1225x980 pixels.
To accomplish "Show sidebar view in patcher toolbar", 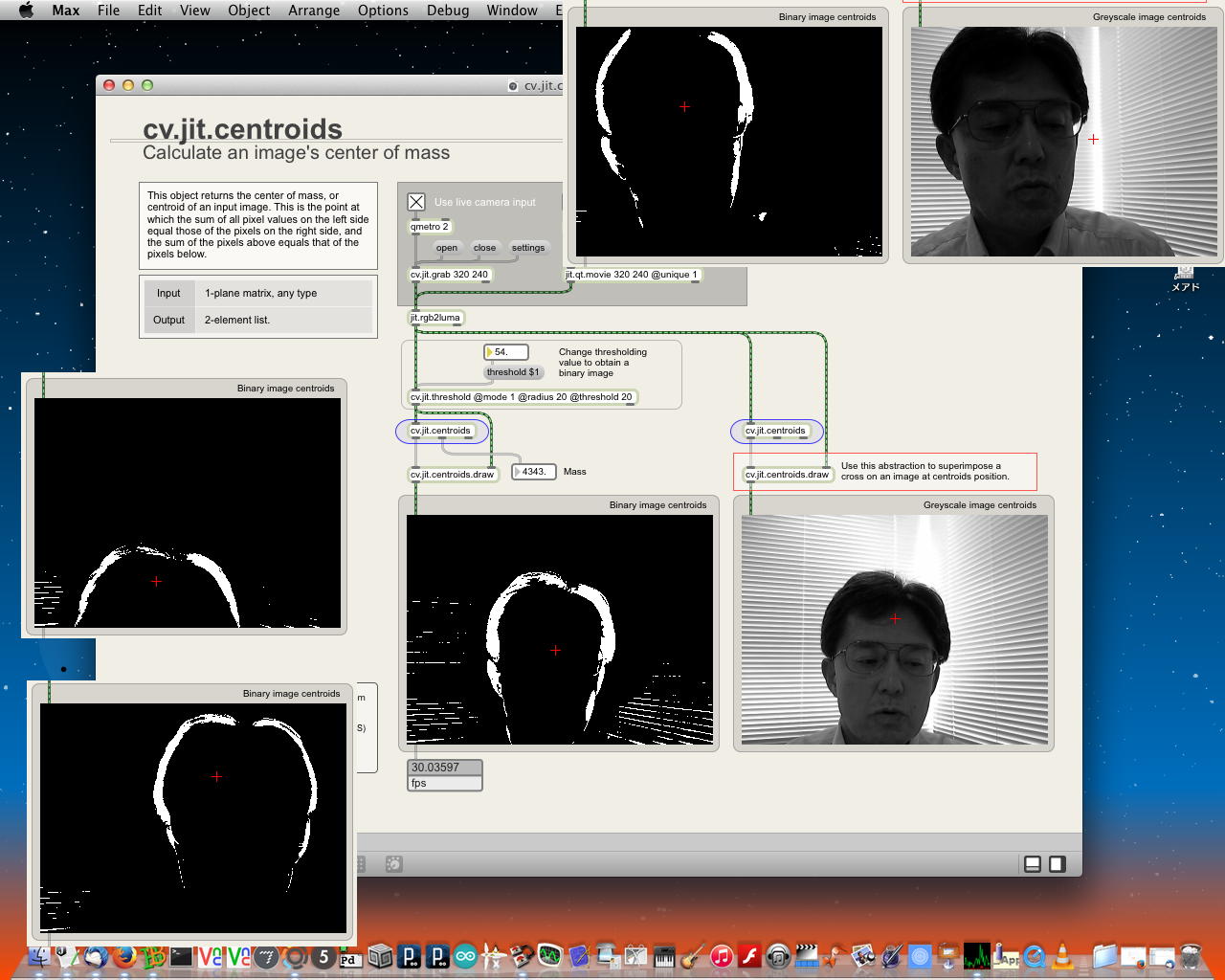I will (1057, 864).
